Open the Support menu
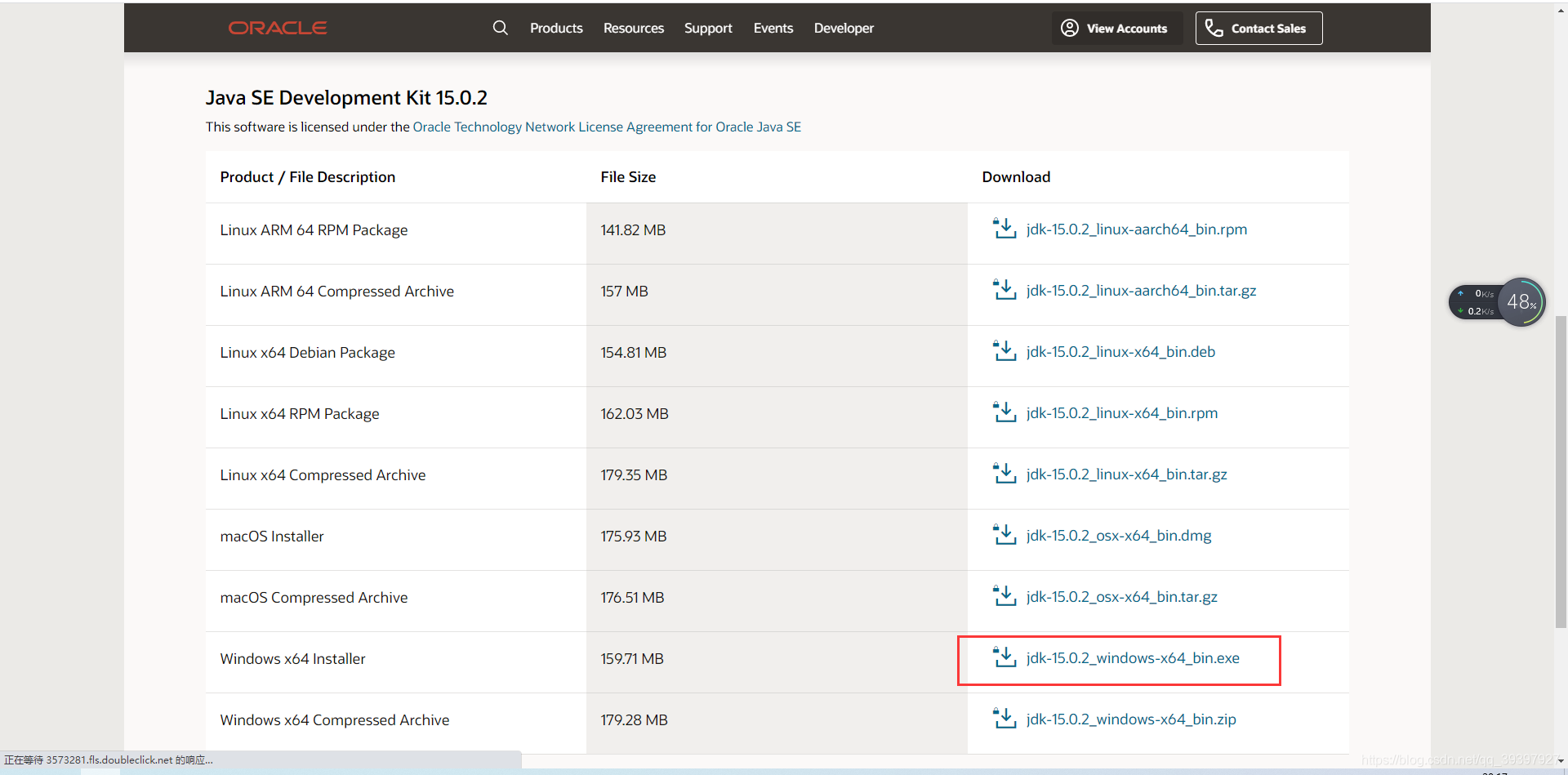The image size is (1568, 775). (708, 28)
